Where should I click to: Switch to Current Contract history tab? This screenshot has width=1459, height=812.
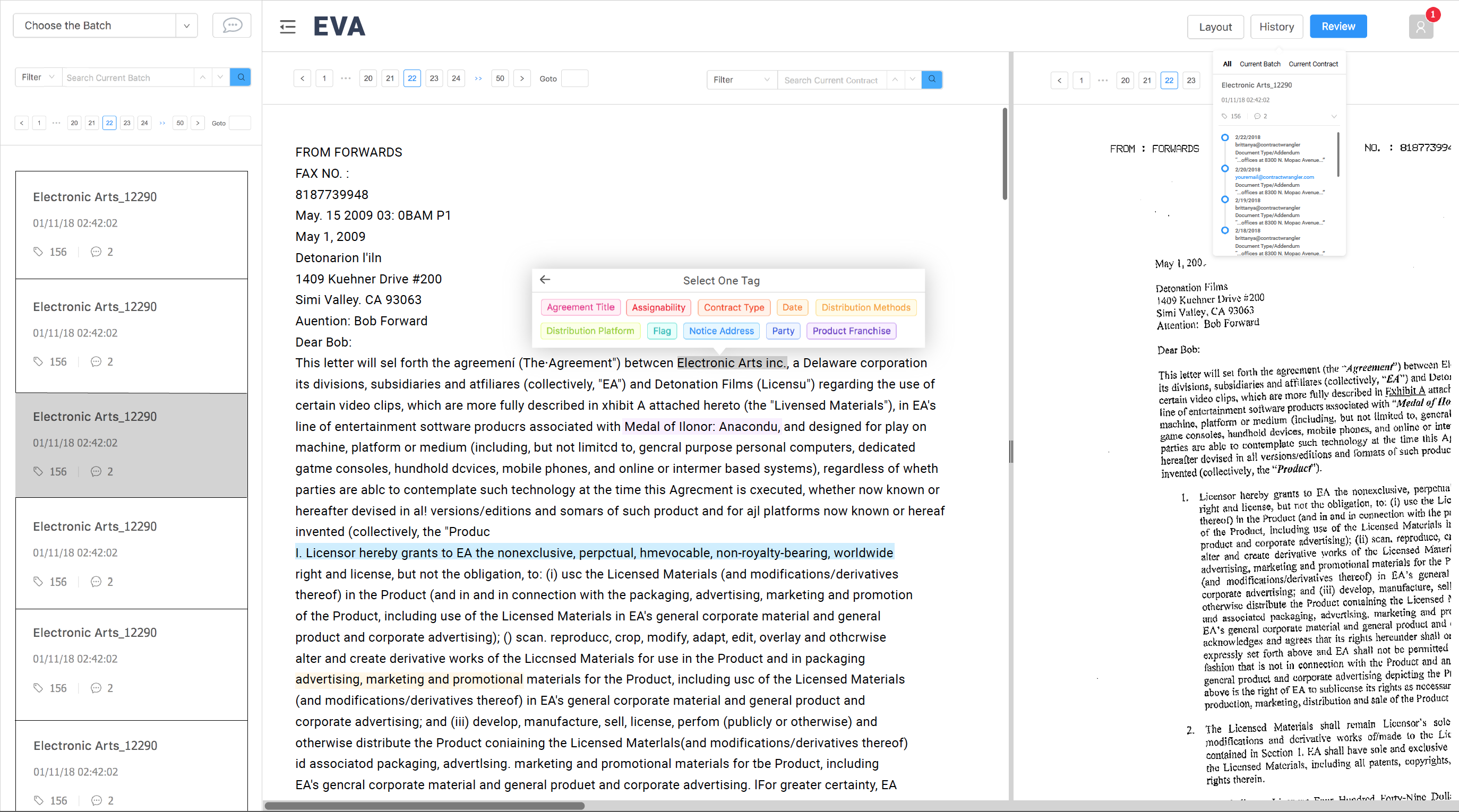click(1313, 64)
